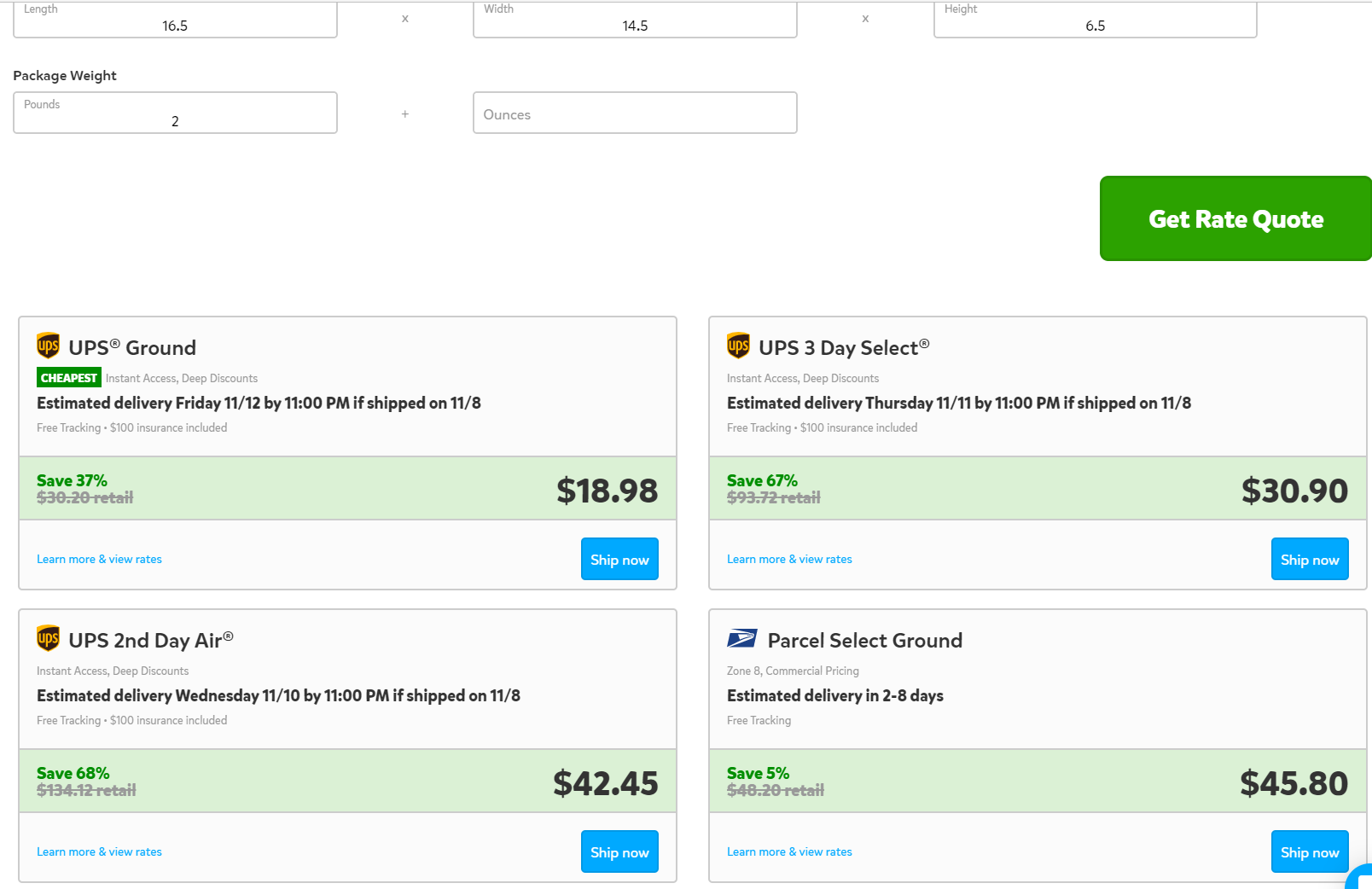
Task: Click the UPS logo on 2nd Day Air card
Action: [x=49, y=638]
